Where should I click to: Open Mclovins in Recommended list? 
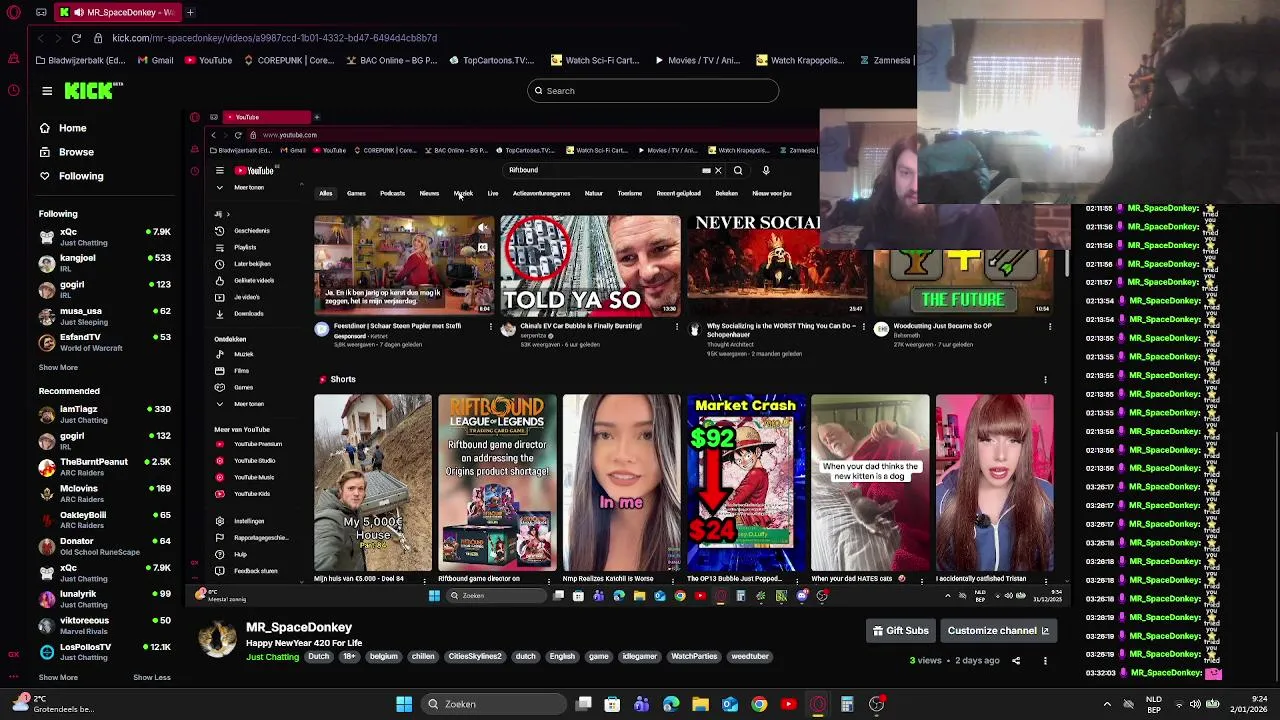click(x=105, y=493)
